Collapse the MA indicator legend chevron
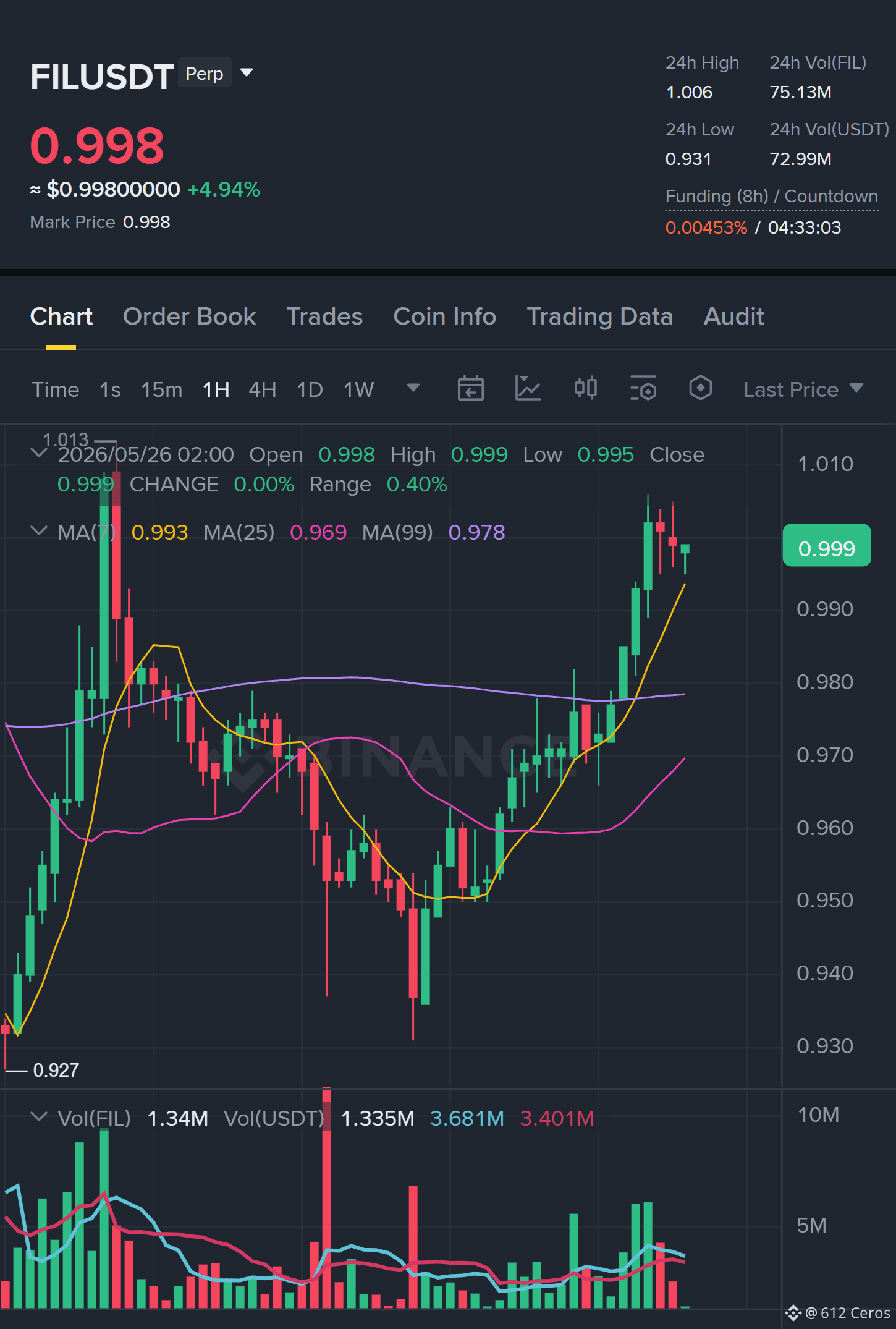The width and height of the screenshot is (896, 1329). point(39,531)
